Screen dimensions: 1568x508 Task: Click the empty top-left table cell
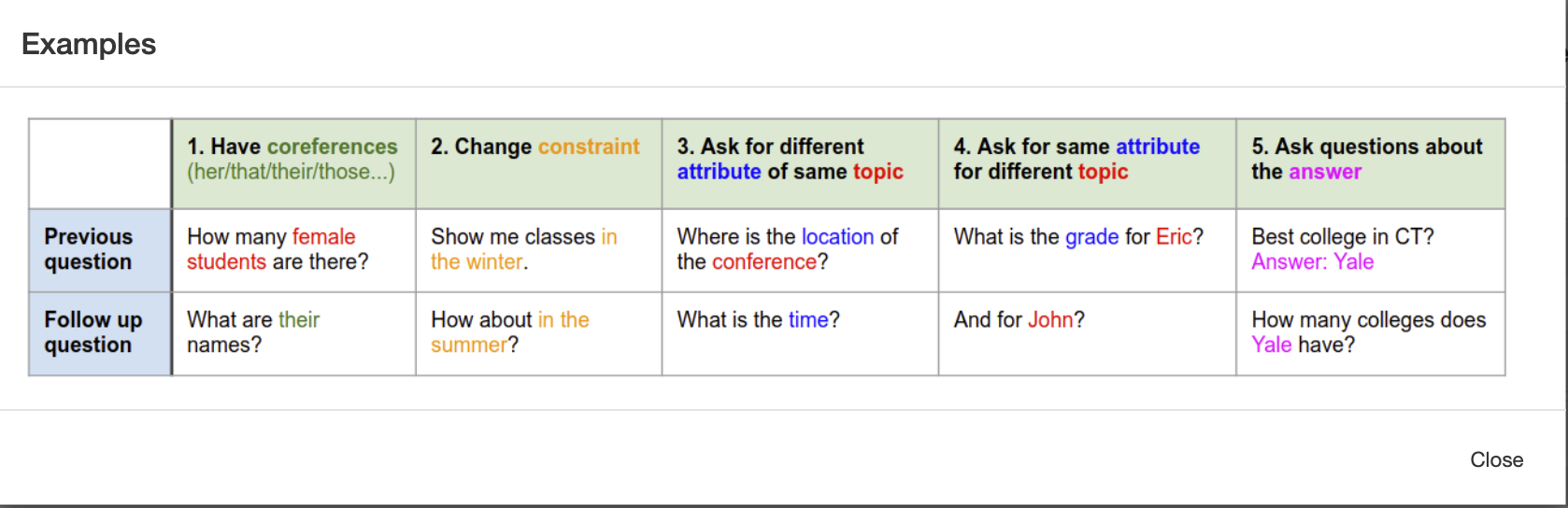100,163
